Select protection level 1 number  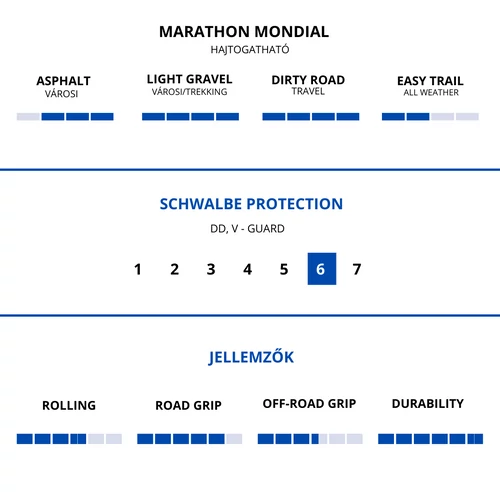click(x=138, y=269)
